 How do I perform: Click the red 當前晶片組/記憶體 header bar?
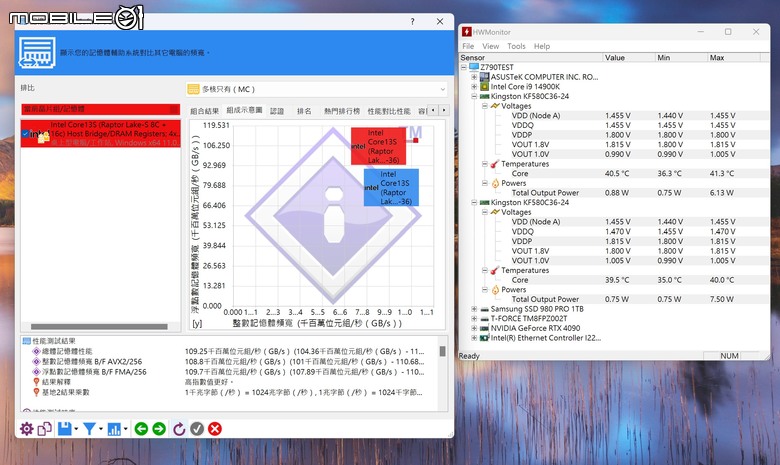(100, 109)
